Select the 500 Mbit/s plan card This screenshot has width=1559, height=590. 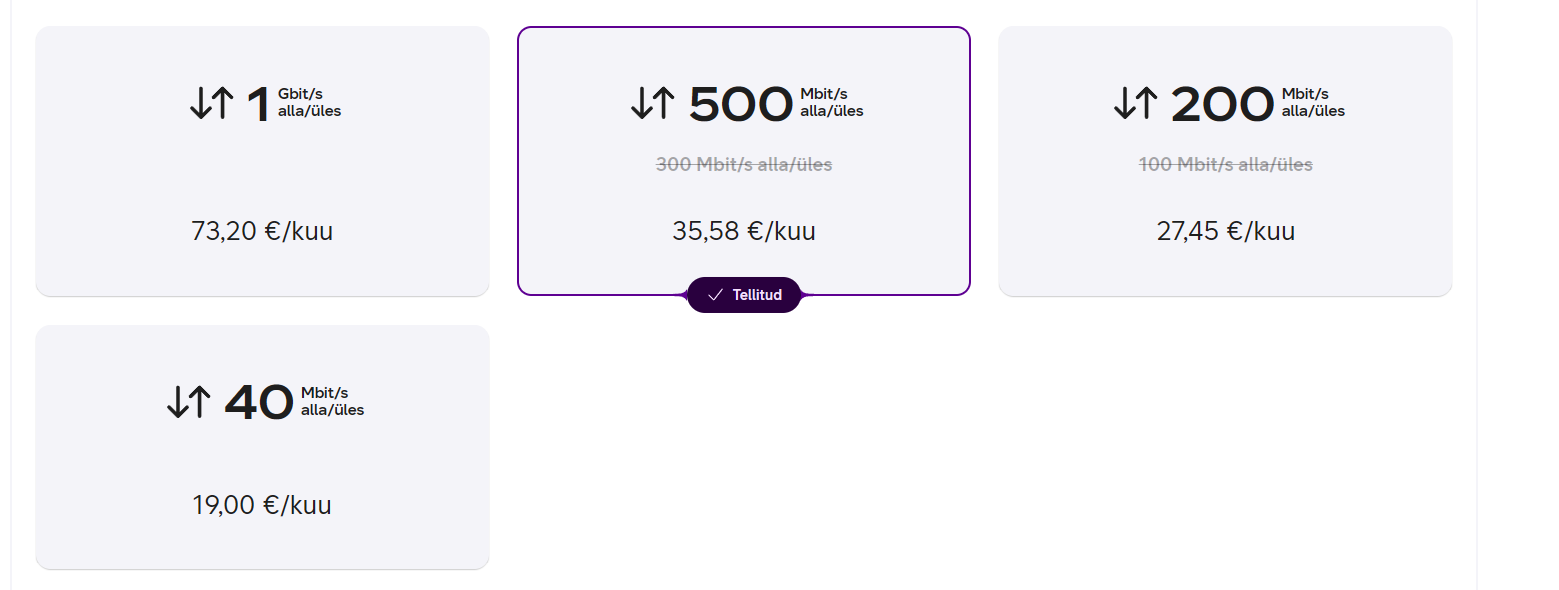[x=744, y=161]
